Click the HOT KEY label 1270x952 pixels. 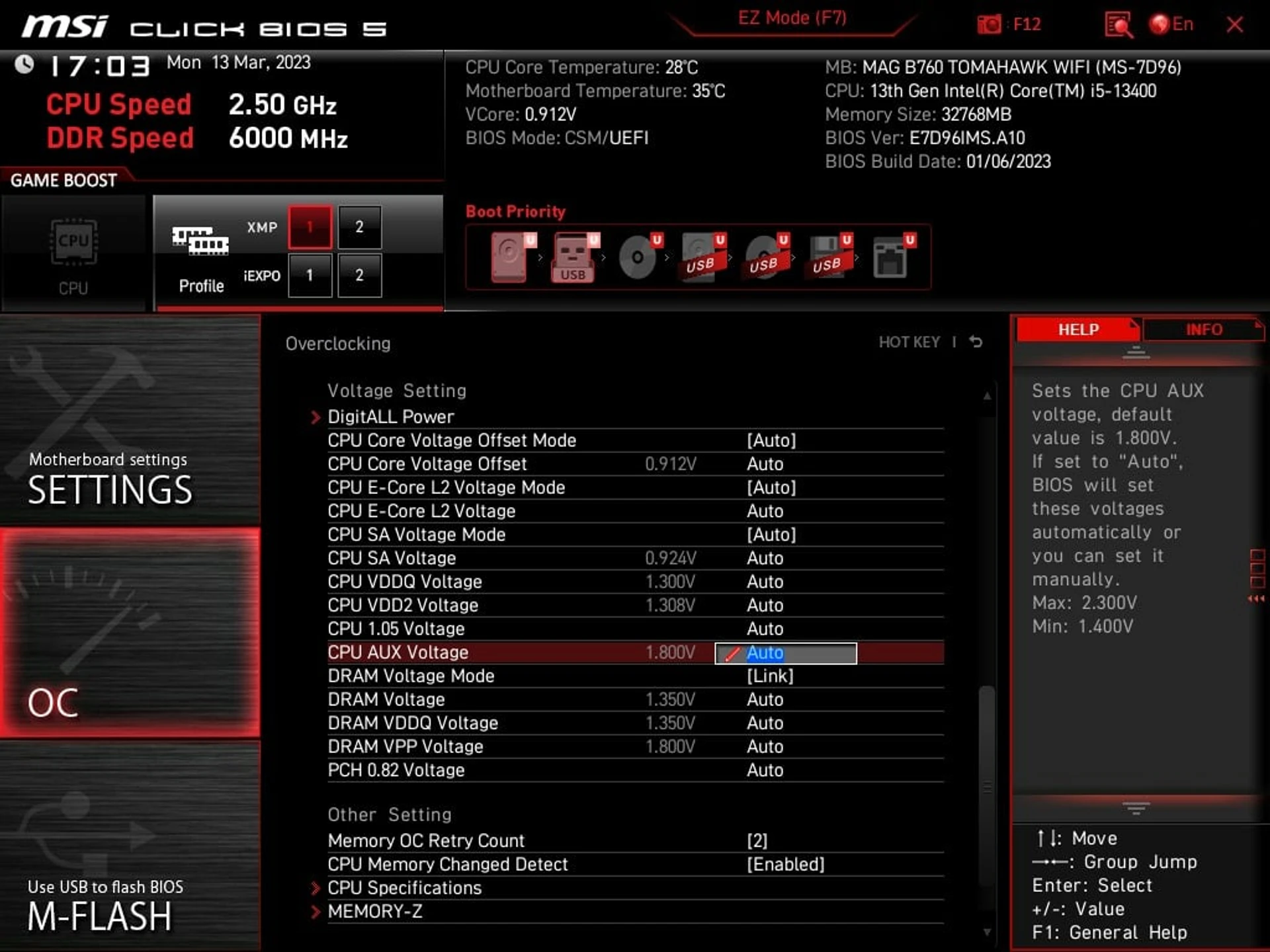[x=909, y=342]
